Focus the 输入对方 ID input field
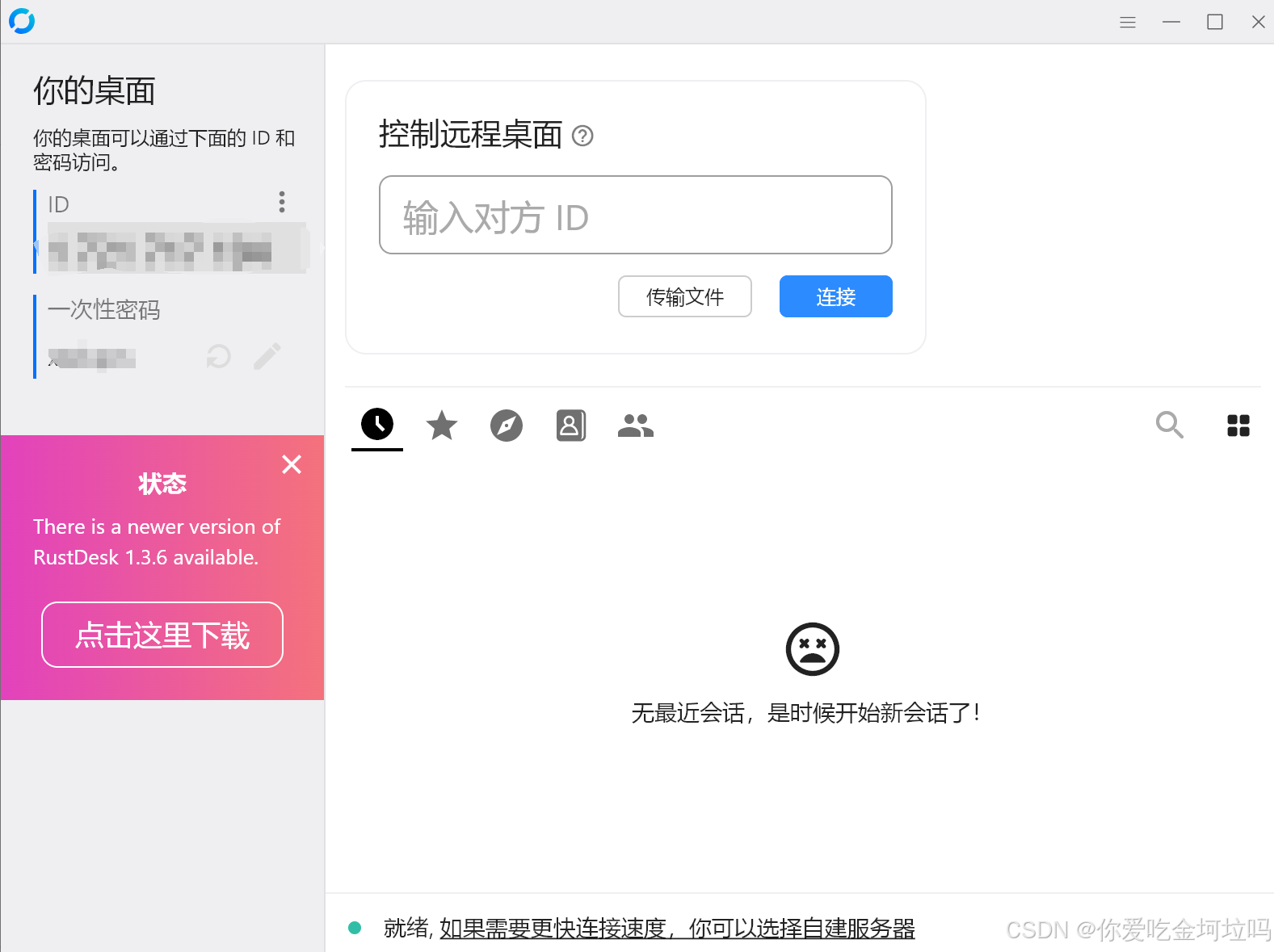This screenshot has width=1274, height=952. pyautogui.click(x=636, y=215)
